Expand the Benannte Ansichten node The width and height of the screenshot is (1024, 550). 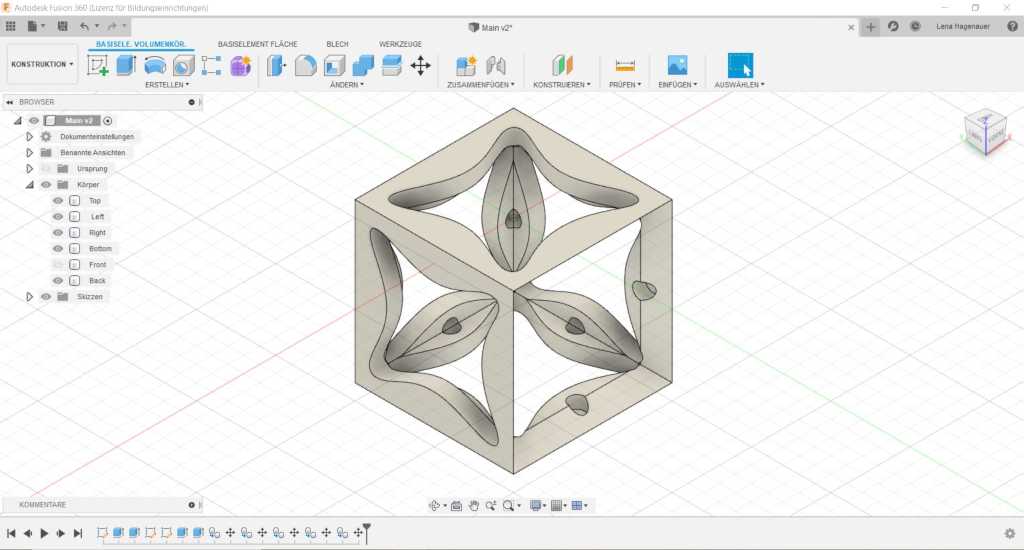point(29,152)
